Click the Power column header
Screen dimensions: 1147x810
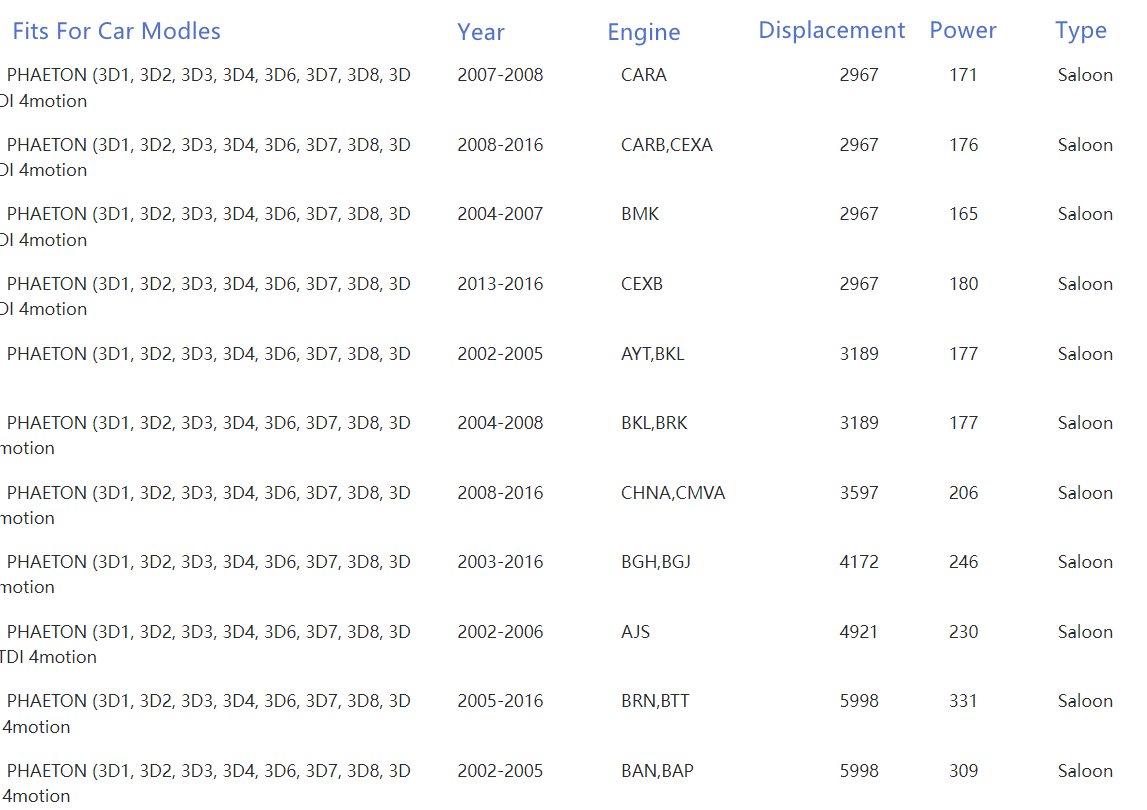click(x=963, y=30)
